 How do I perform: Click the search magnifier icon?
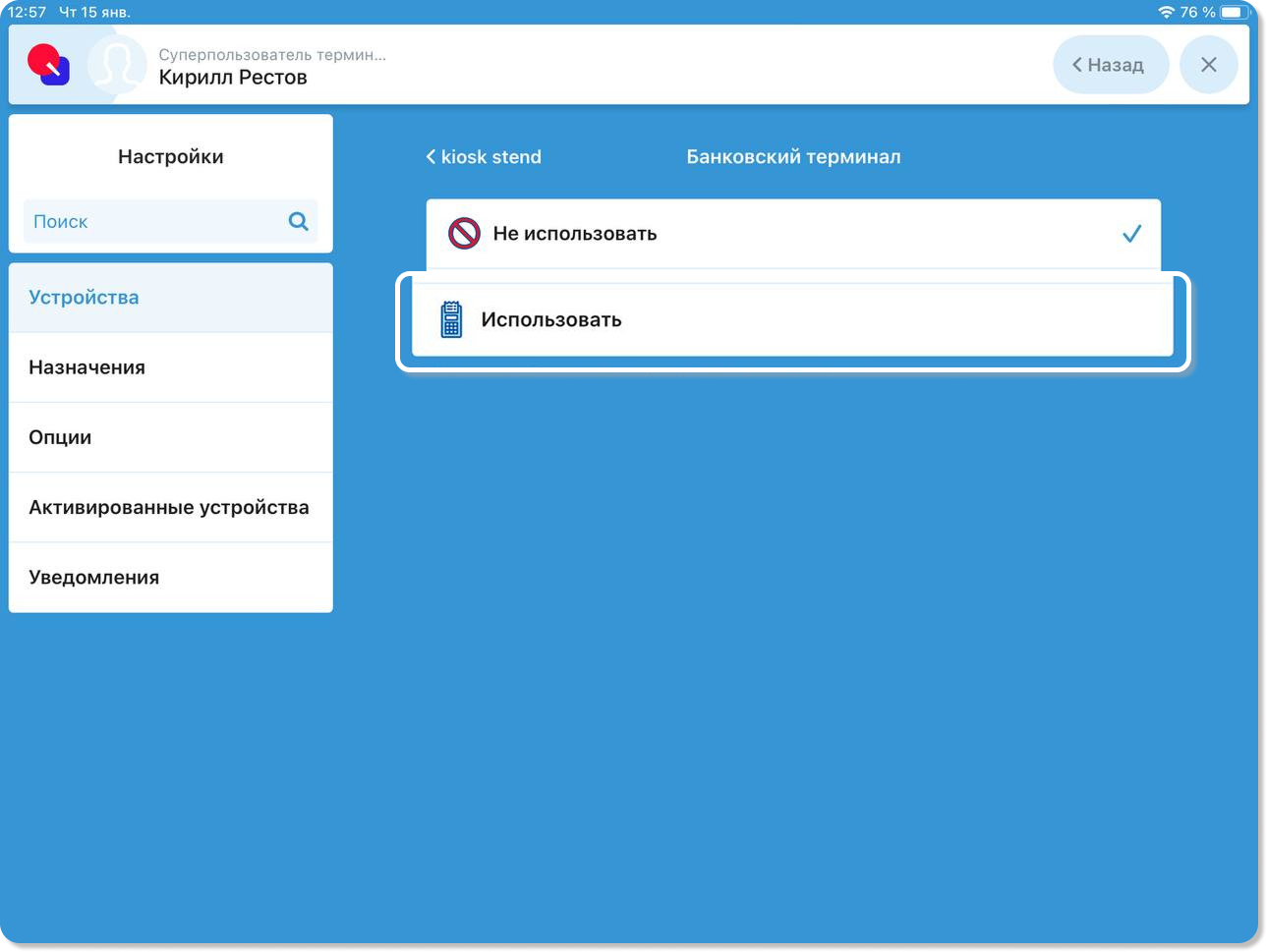pyautogui.click(x=298, y=221)
